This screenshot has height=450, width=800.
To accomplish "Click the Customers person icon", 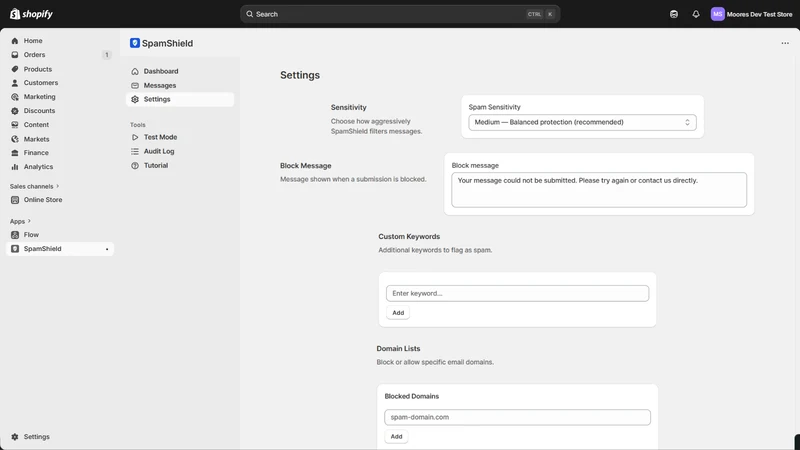I will pyautogui.click(x=15, y=83).
